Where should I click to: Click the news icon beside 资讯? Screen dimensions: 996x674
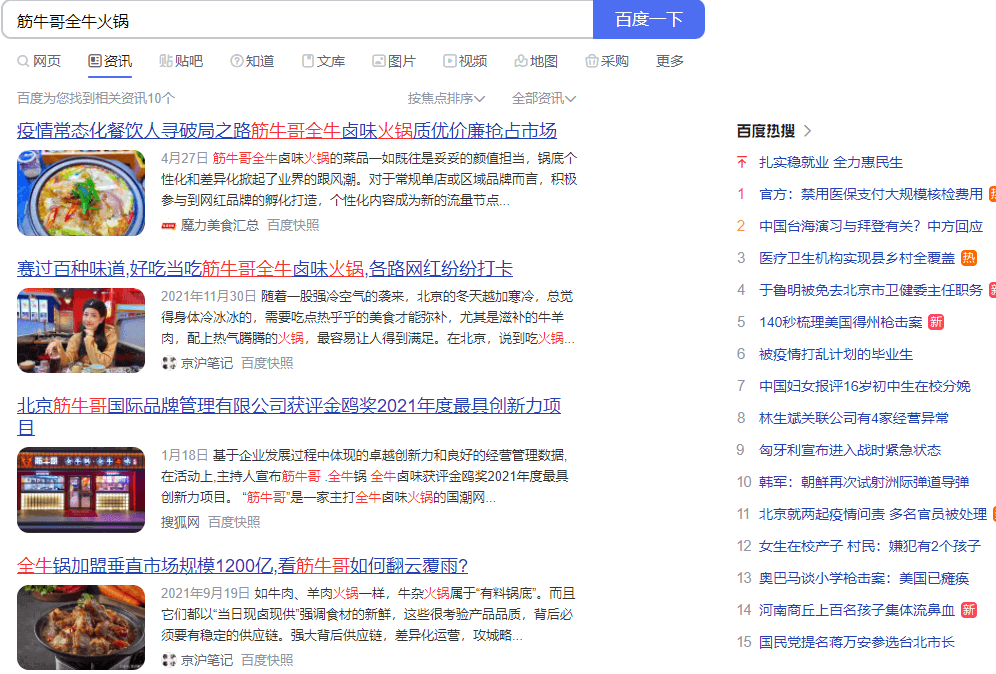pyautogui.click(x=95, y=61)
